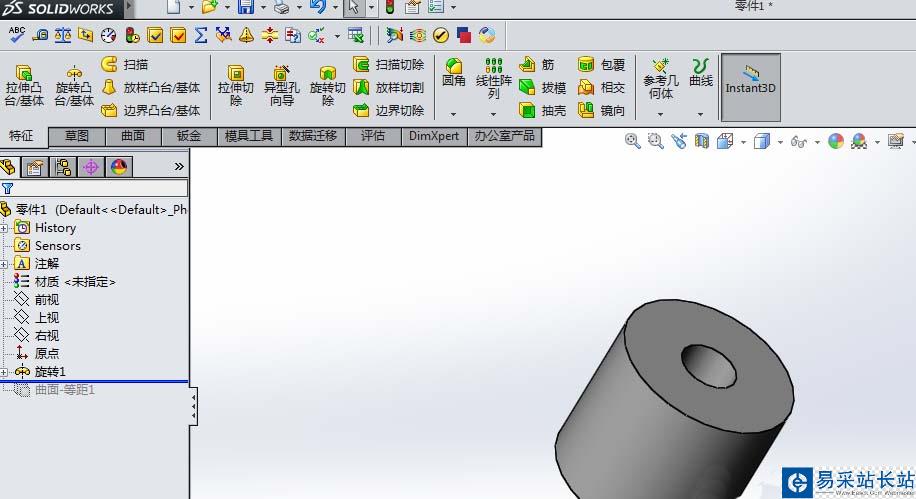Click the Swept Cut (扫描切除) tool
The width and height of the screenshot is (916, 499).
click(388, 64)
